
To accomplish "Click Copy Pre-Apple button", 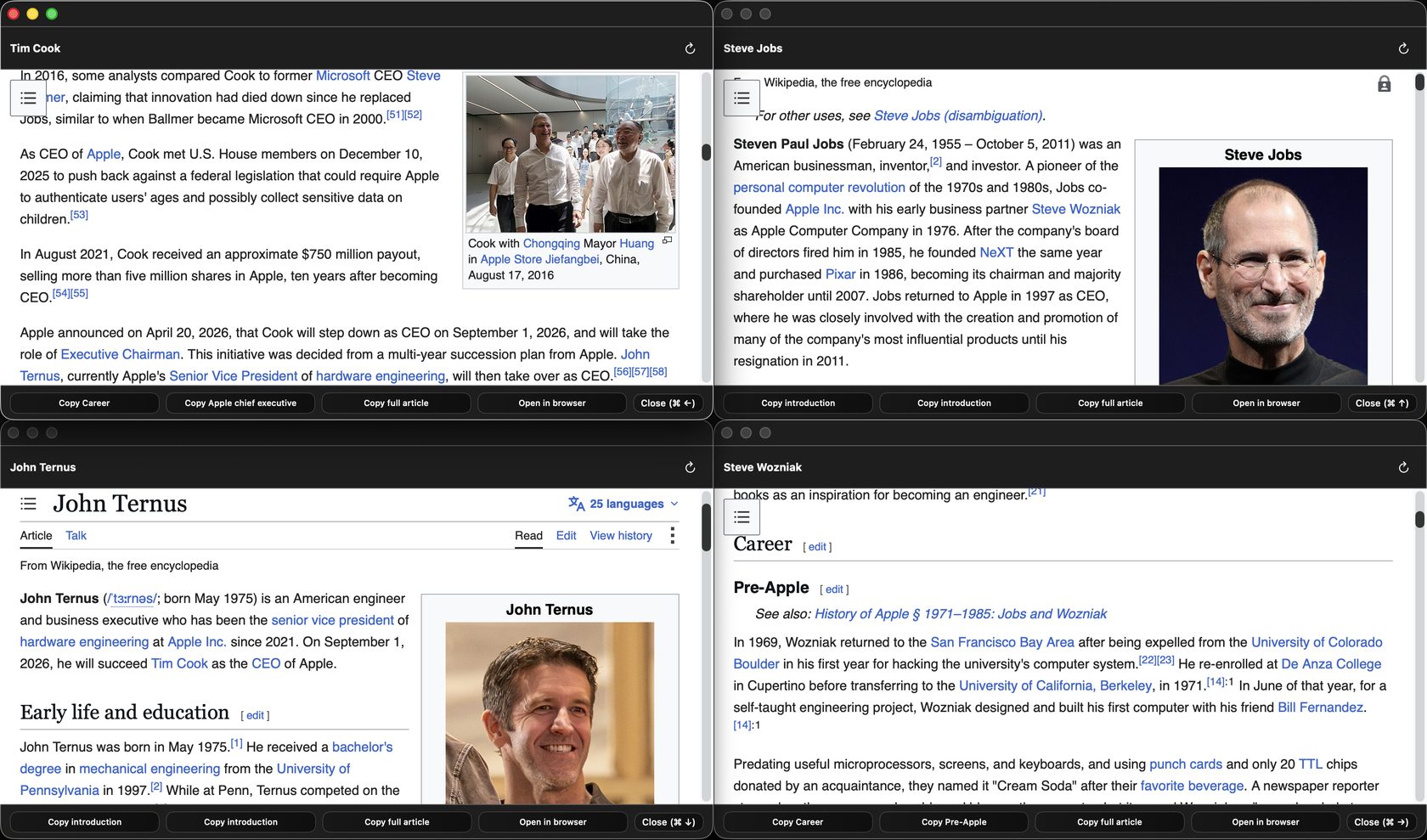I will click(954, 822).
